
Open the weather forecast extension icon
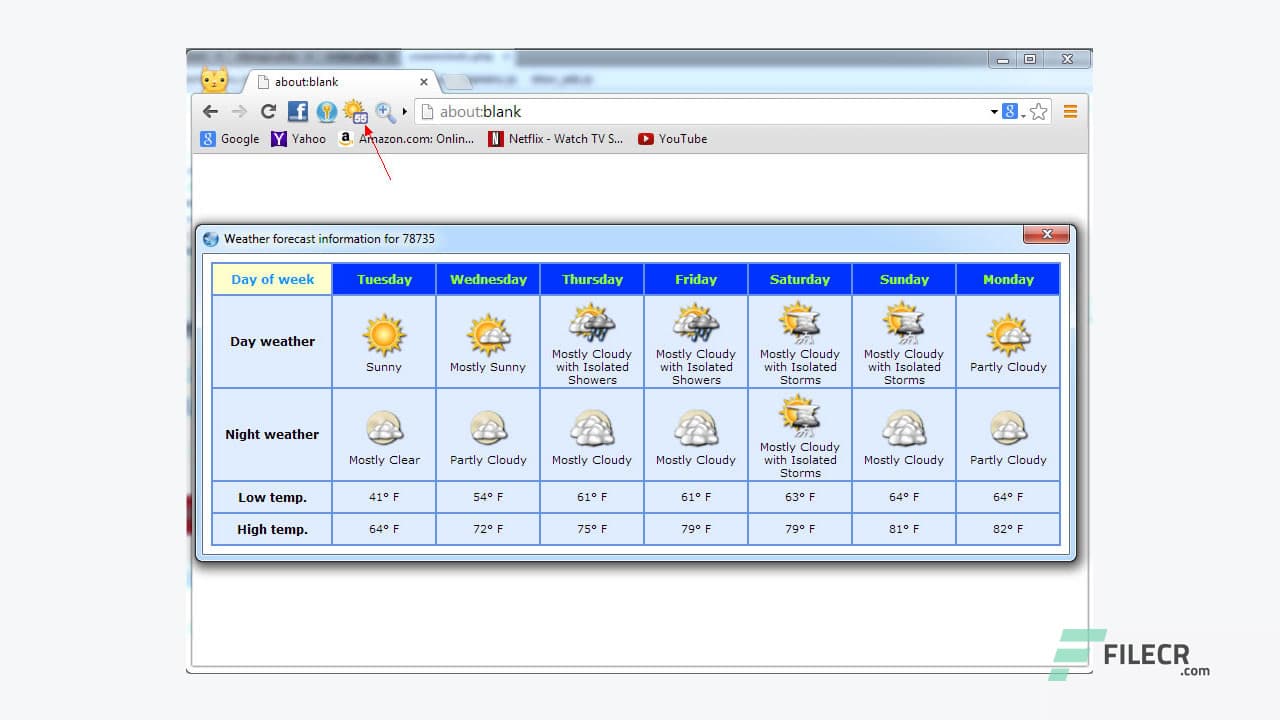pyautogui.click(x=355, y=112)
